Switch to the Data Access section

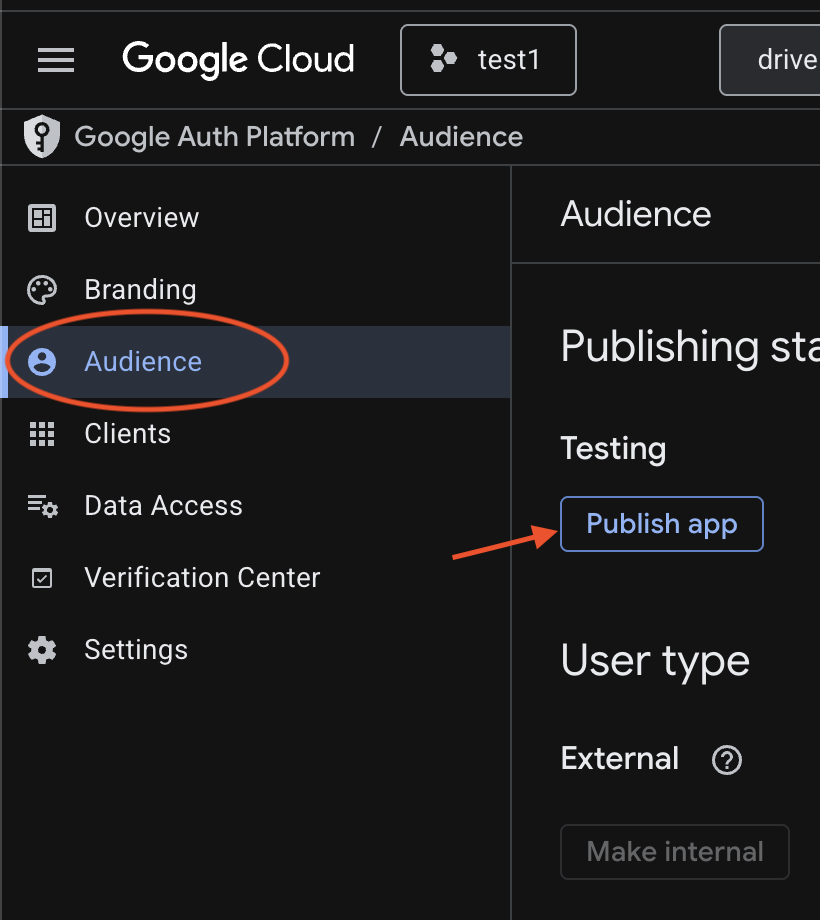pyautogui.click(x=163, y=505)
